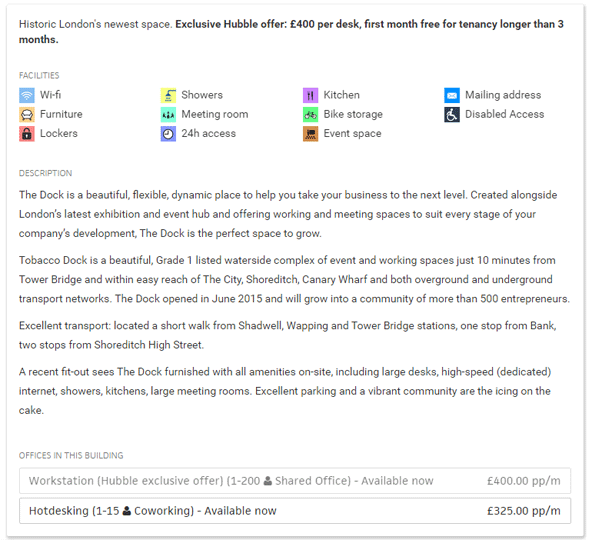Click the Disabled Access wheelchair icon
Image resolution: width=592 pixels, height=540 pixels.
452,114
